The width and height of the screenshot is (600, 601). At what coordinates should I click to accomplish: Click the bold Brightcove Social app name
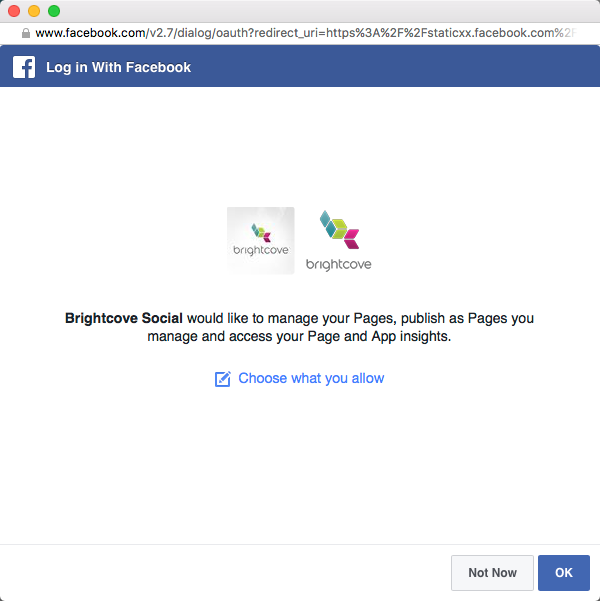(x=124, y=318)
